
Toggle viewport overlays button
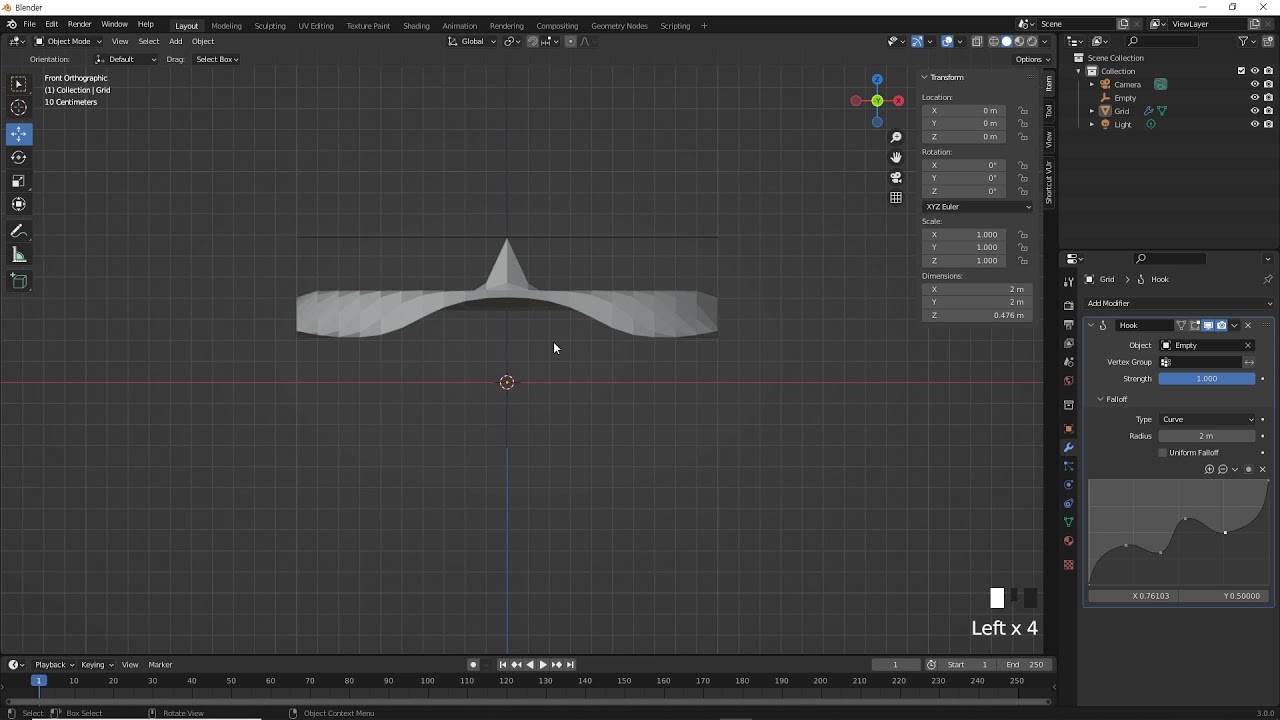pyautogui.click(x=947, y=41)
